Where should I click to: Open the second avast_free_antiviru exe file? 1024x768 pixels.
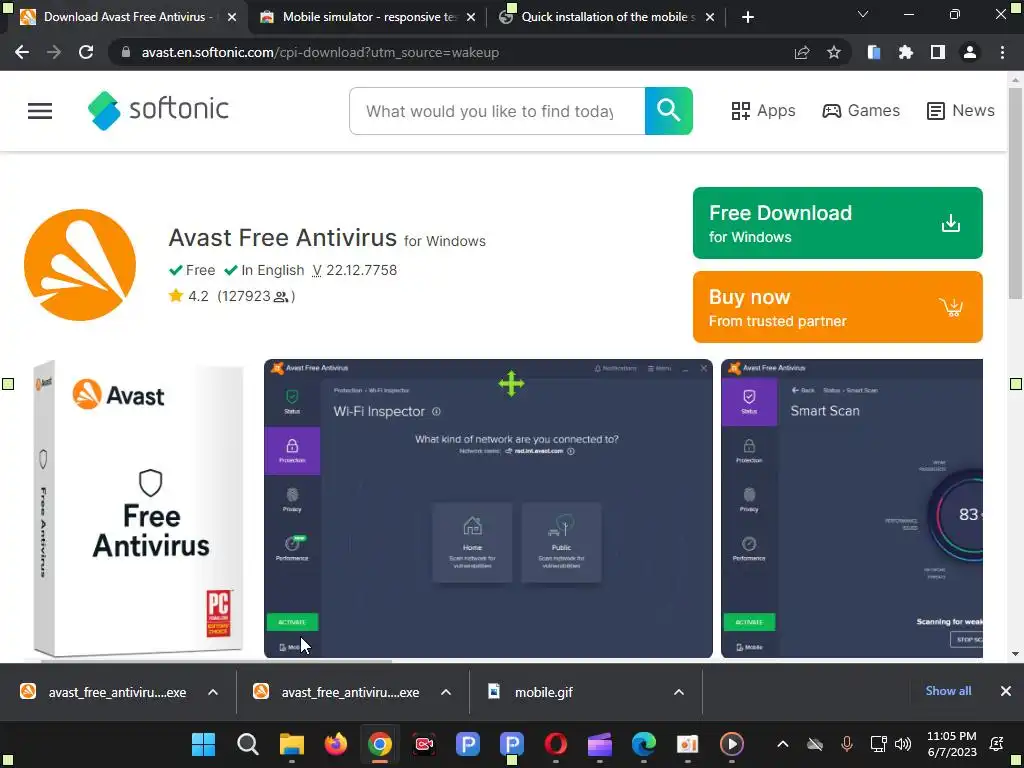(338, 692)
